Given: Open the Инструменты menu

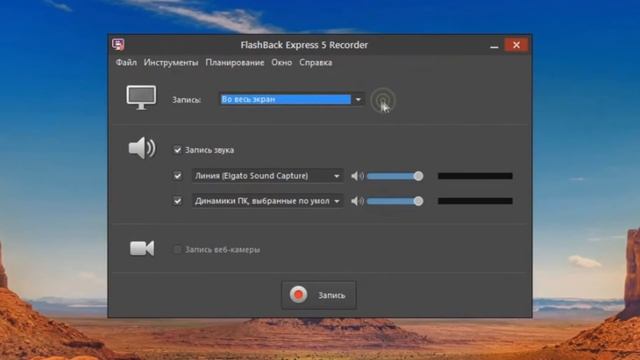Looking at the screenshot, I should pyautogui.click(x=171, y=62).
